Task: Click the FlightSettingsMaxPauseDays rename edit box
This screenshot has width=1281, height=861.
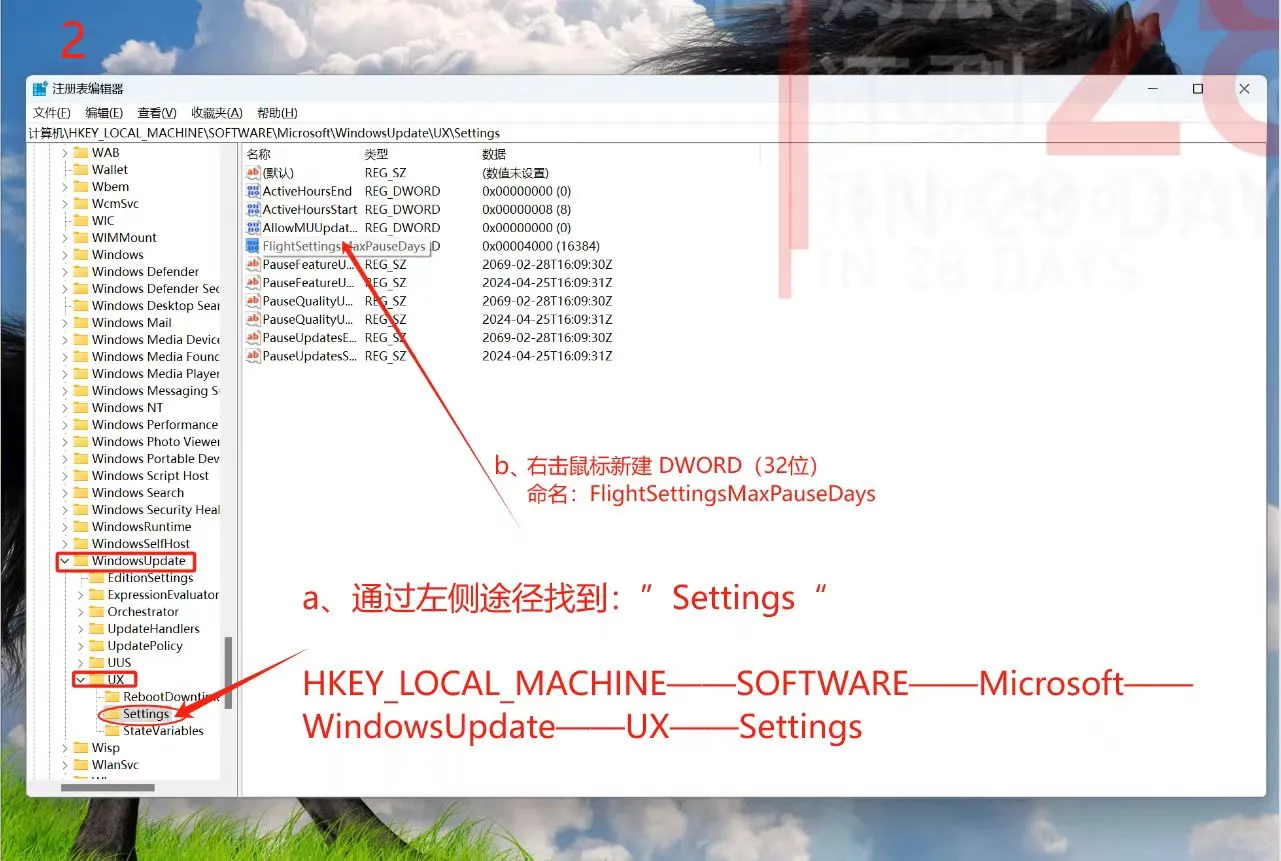Action: coord(345,246)
